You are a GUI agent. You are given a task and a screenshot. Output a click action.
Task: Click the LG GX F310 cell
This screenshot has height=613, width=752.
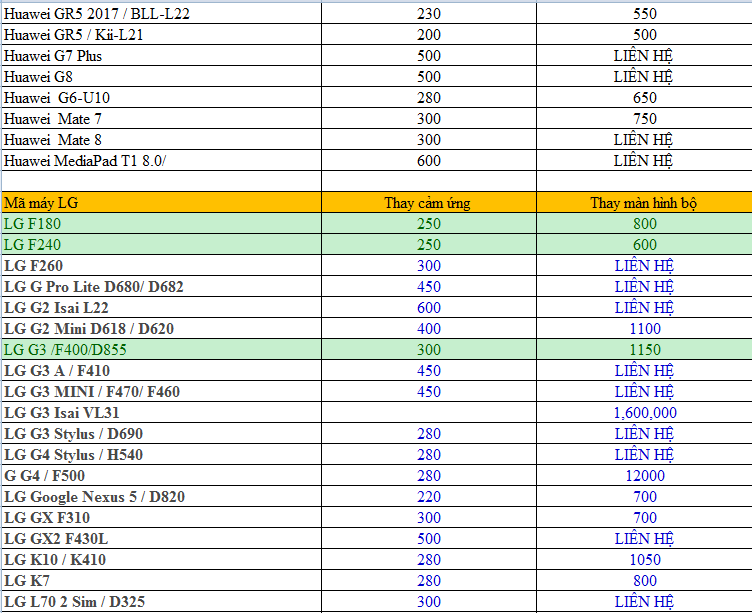click(162, 518)
